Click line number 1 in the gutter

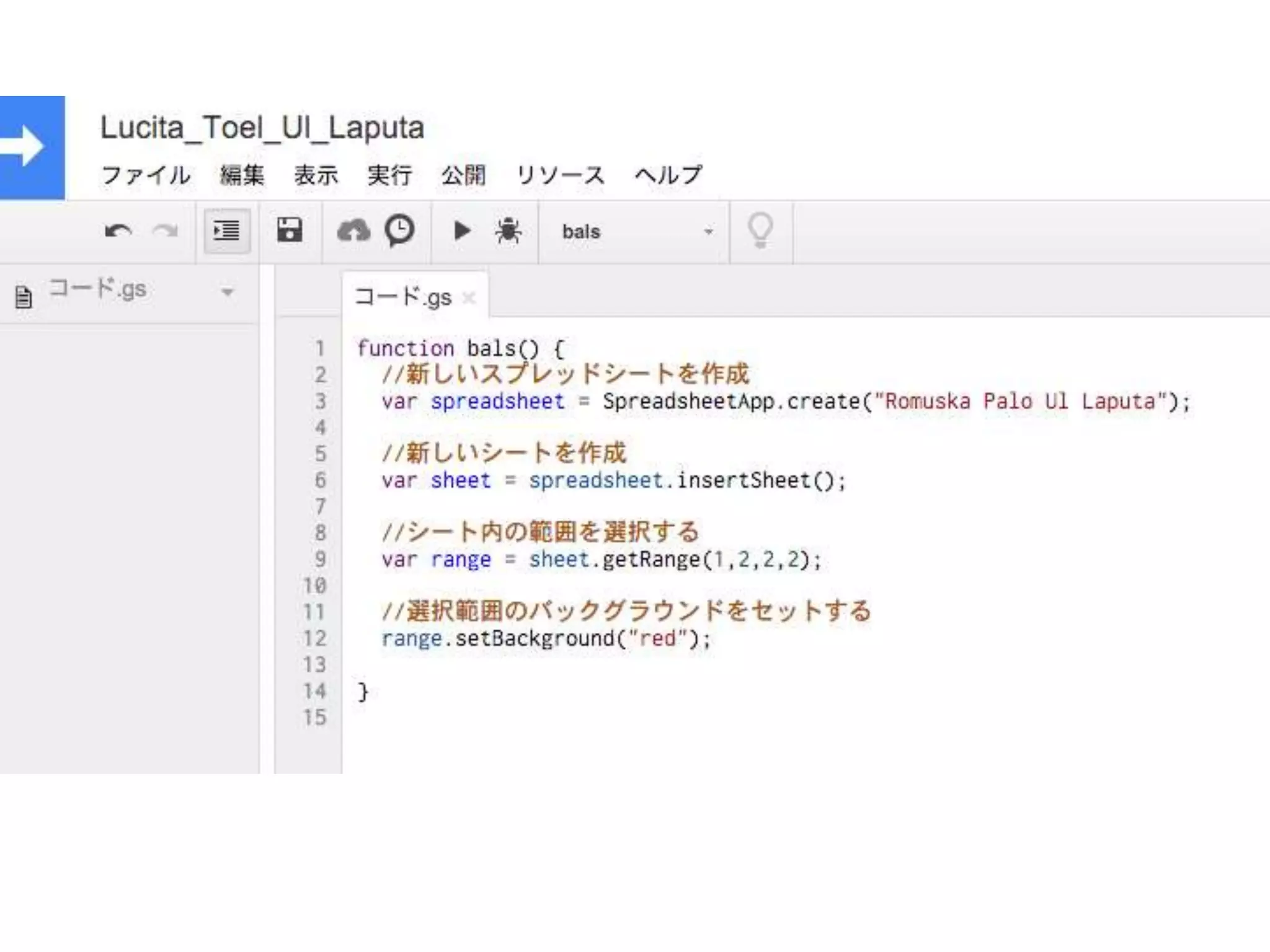pos(320,348)
